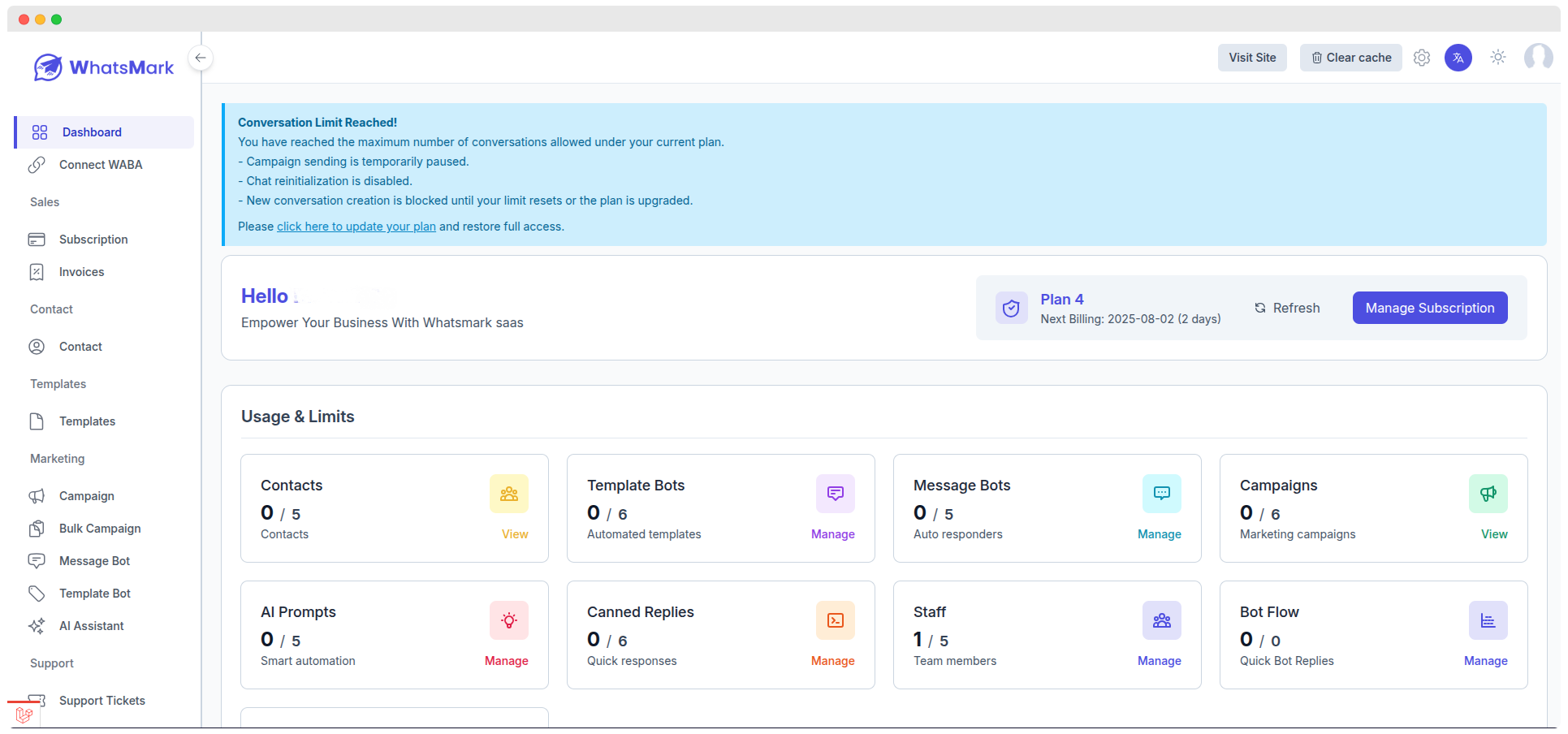Click the Contacts card people icon
Viewport: 1568px width, 734px height.
coord(509,494)
